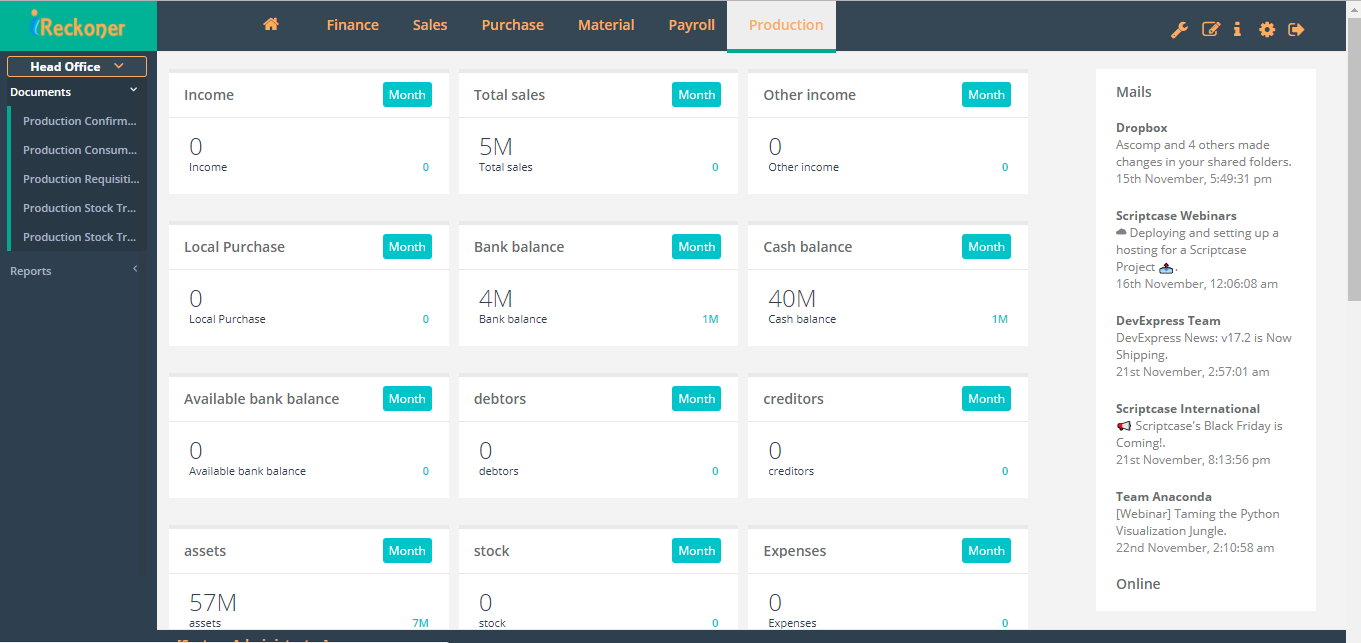Toggle the stock Month switch
Viewport: 1361px width, 643px height.
[x=696, y=550]
